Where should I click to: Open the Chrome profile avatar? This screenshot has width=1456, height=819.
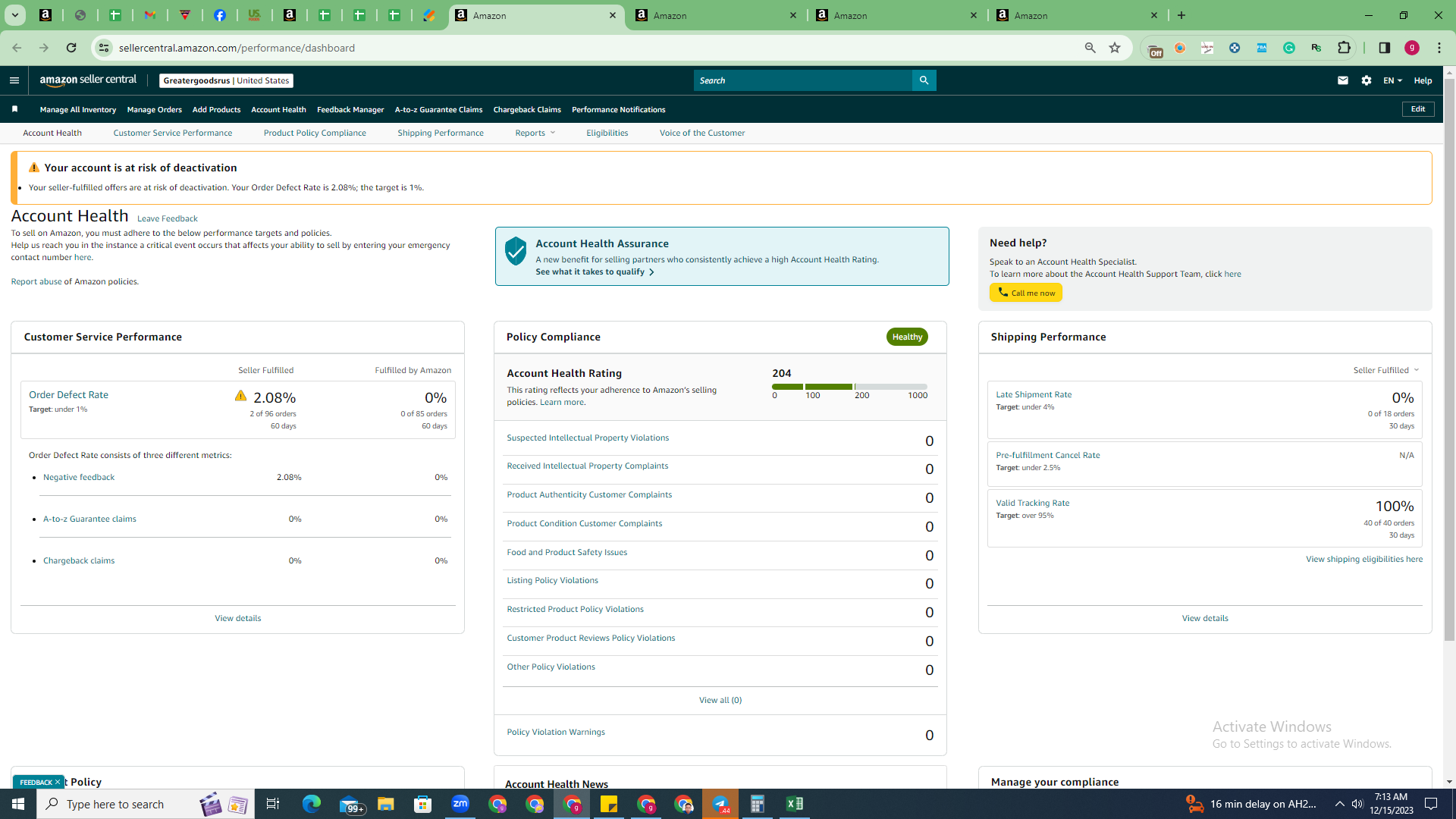(x=1412, y=48)
